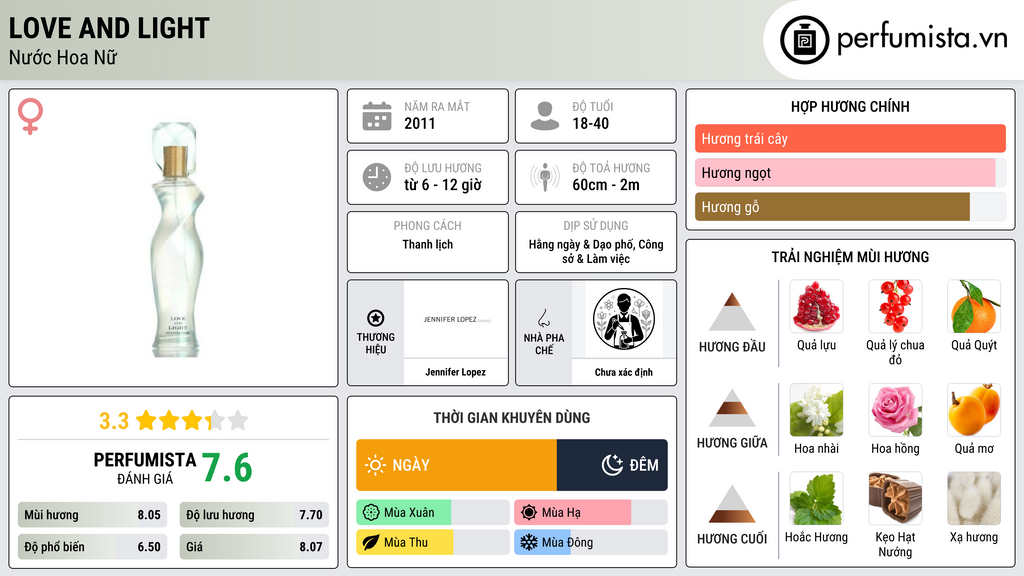Screen dimensions: 1024x576
Task: Click the Hương ngọt accord bar
Action: click(x=850, y=172)
